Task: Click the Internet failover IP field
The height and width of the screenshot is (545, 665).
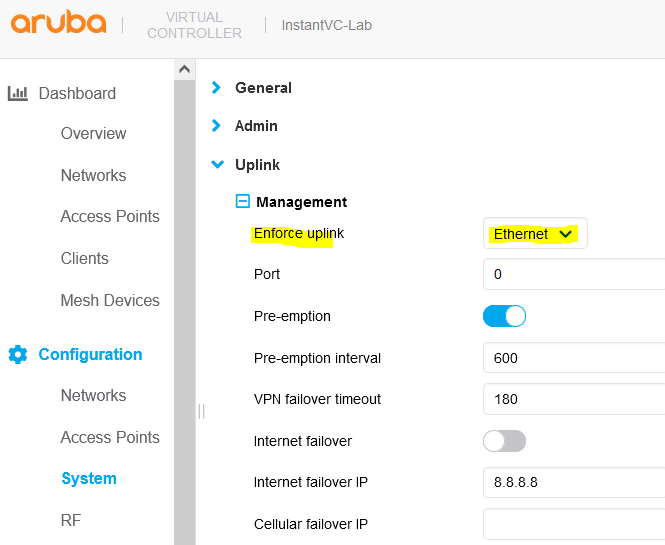Action: click(573, 482)
